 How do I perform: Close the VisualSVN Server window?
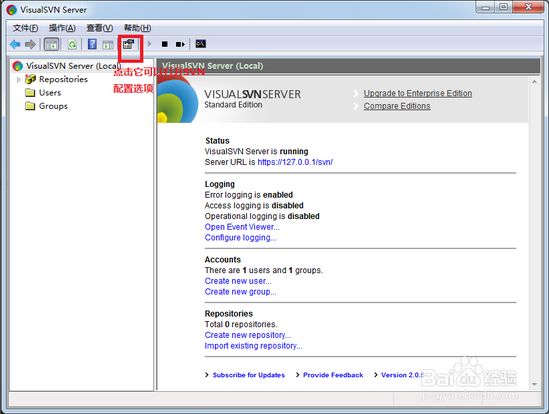(x=528, y=7)
